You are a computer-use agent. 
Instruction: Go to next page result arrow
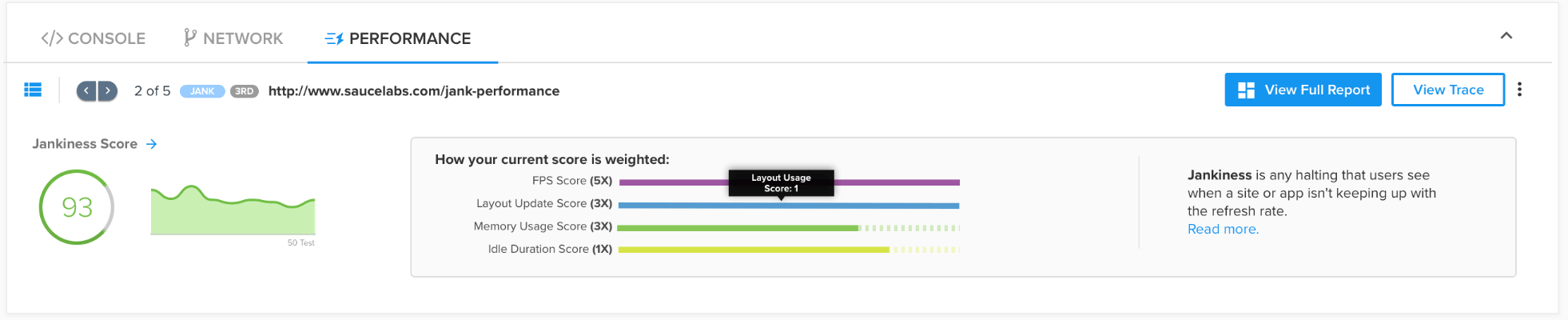tap(108, 91)
